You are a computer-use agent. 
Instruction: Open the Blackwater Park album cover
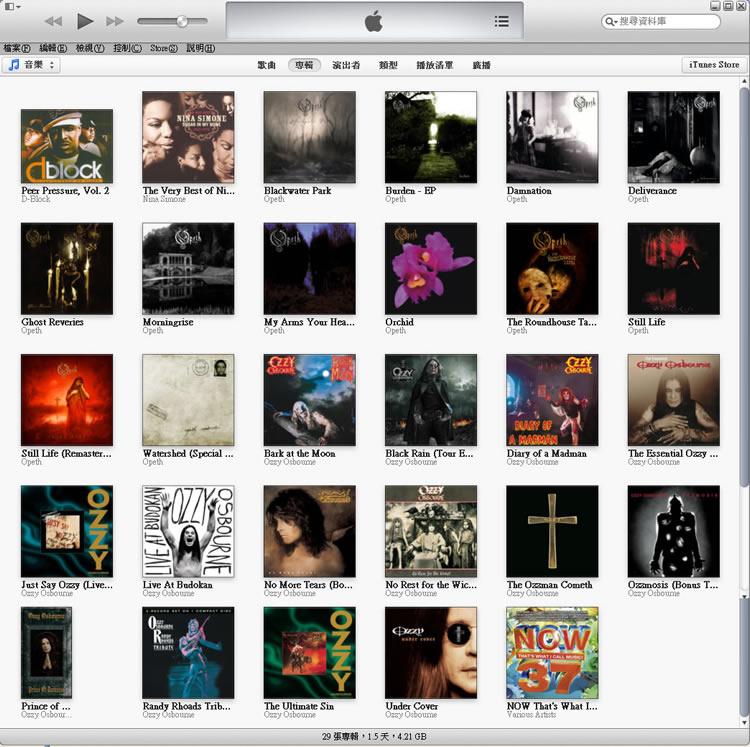pyautogui.click(x=309, y=137)
